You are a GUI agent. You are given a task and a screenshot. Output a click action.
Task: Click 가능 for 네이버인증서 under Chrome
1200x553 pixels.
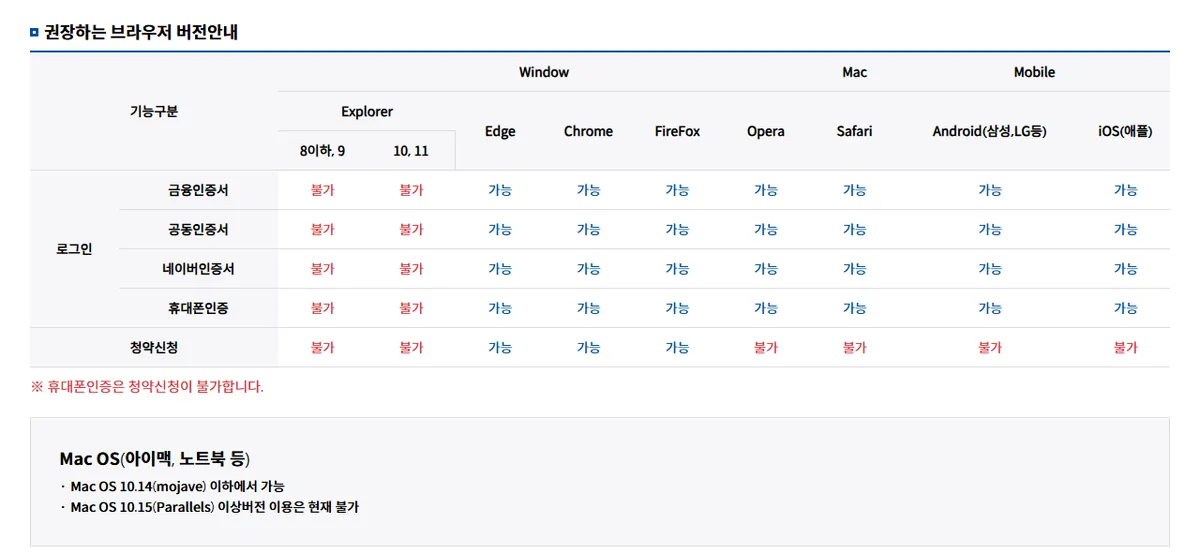588,269
